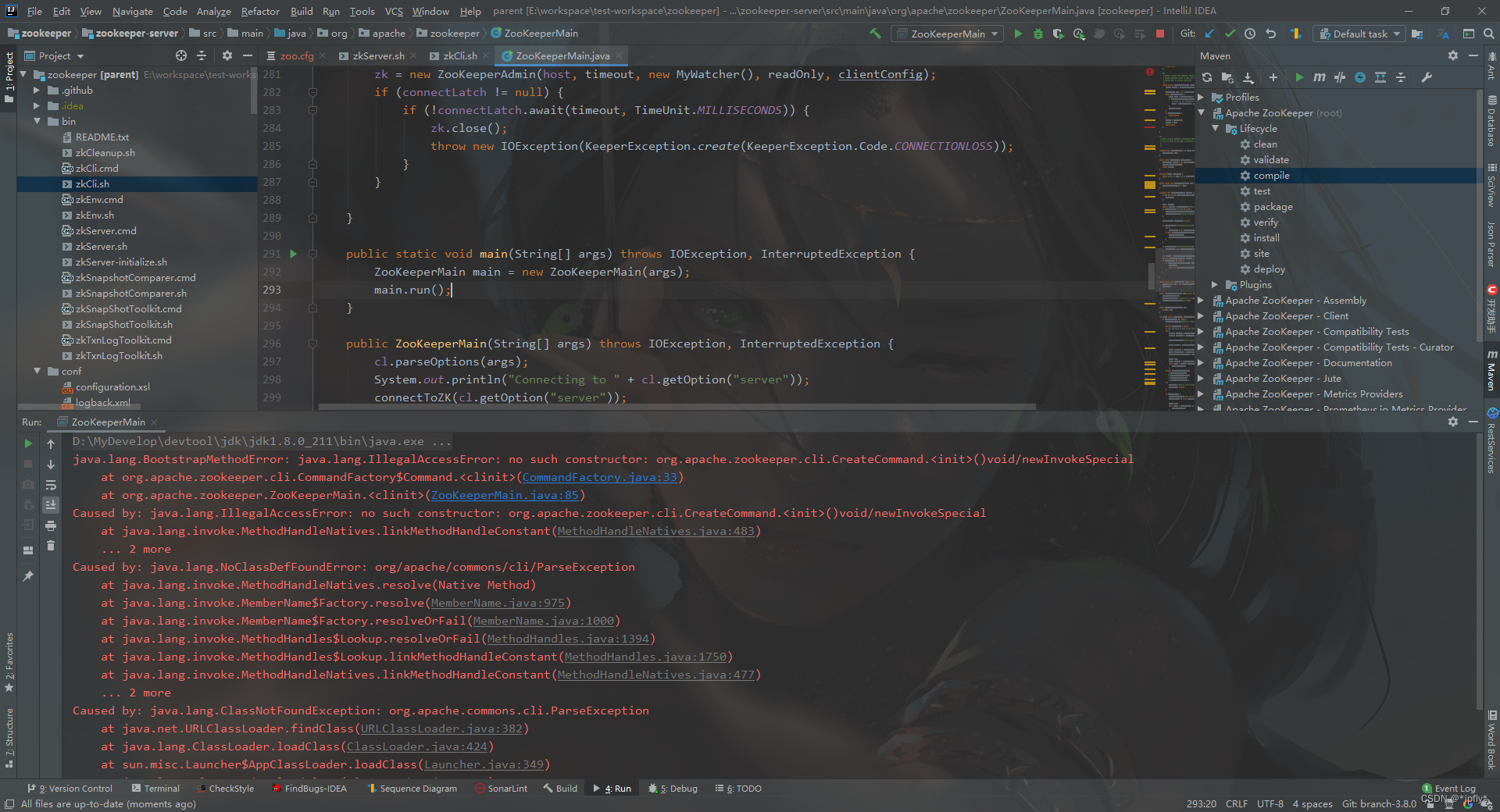Toggle Maven offline mode
1500x812 pixels.
(x=1340, y=77)
